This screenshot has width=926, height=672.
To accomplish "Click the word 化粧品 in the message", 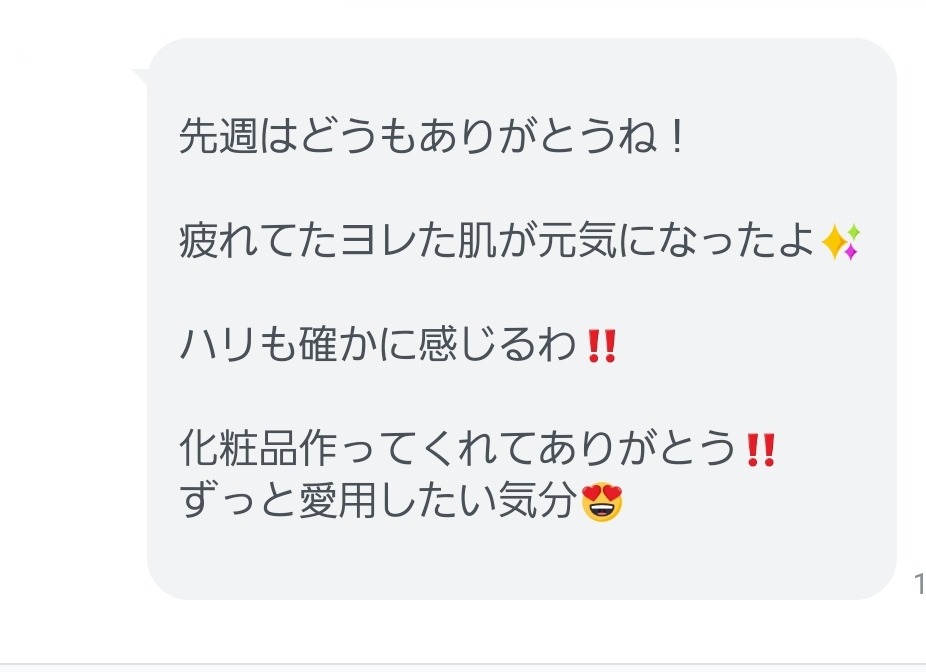I will pos(239,449).
